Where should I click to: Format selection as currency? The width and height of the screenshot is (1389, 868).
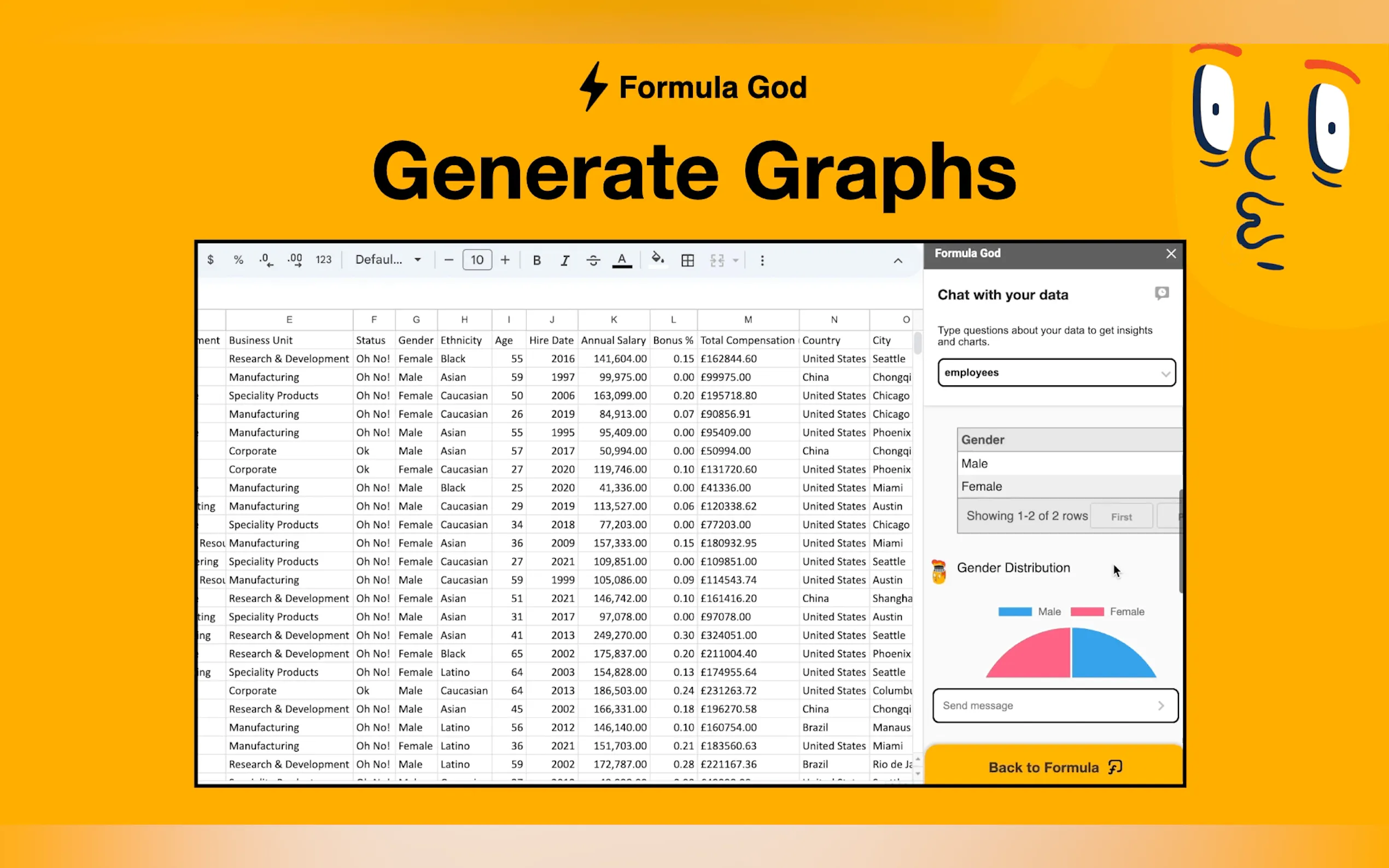tap(210, 260)
